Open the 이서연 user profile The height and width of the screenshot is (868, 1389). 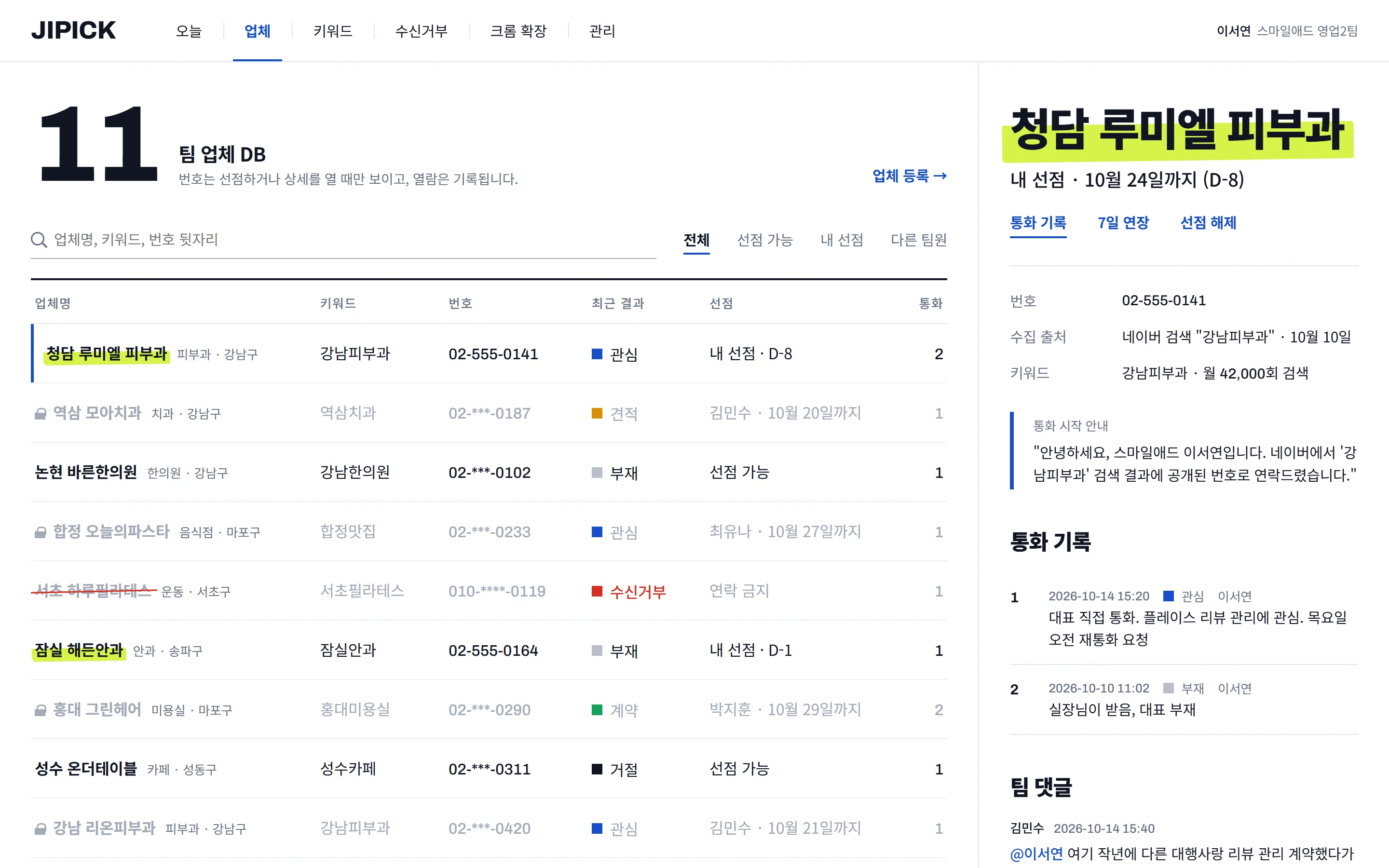1287,31
